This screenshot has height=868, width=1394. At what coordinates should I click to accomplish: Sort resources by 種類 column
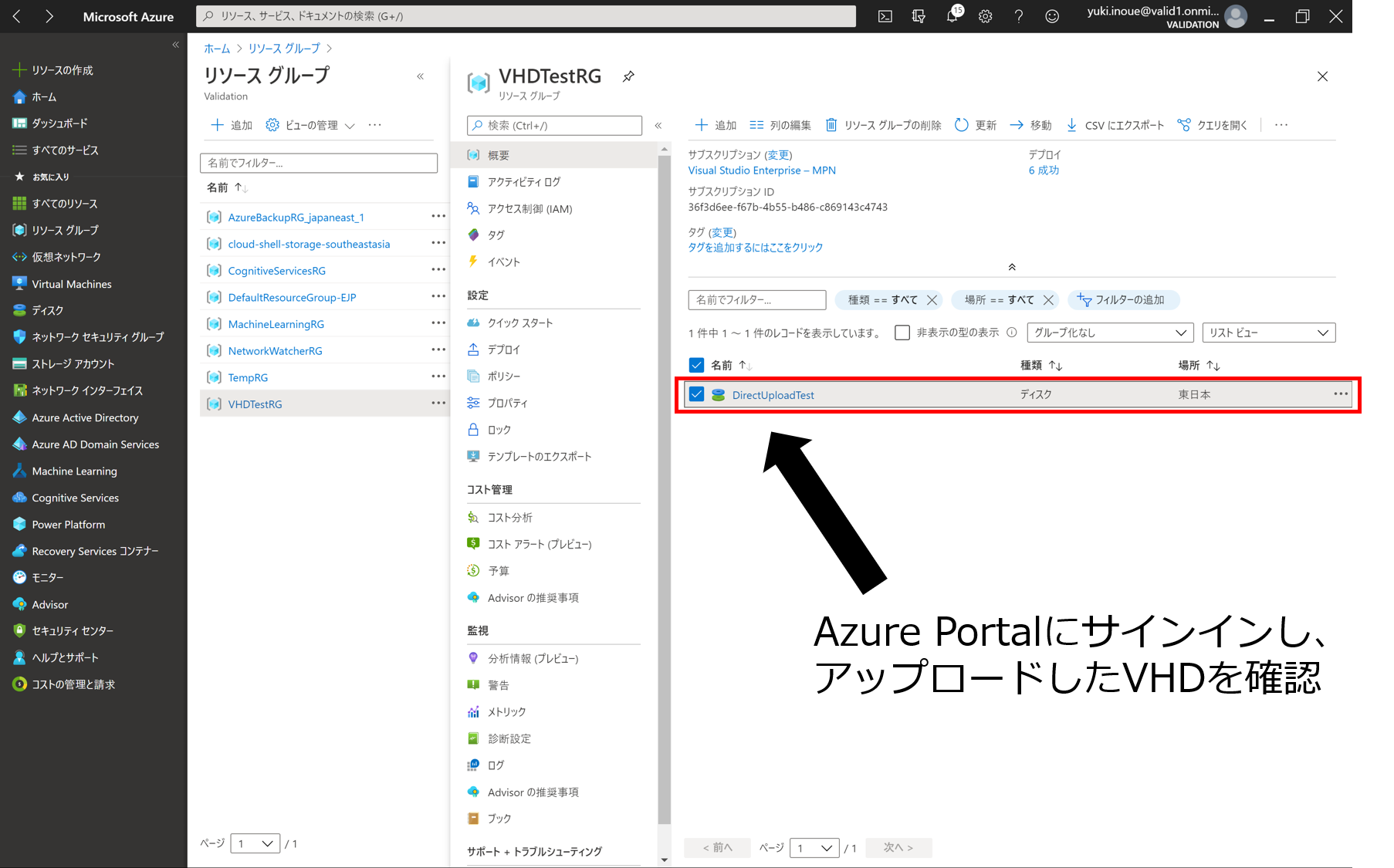pyautogui.click(x=1041, y=365)
